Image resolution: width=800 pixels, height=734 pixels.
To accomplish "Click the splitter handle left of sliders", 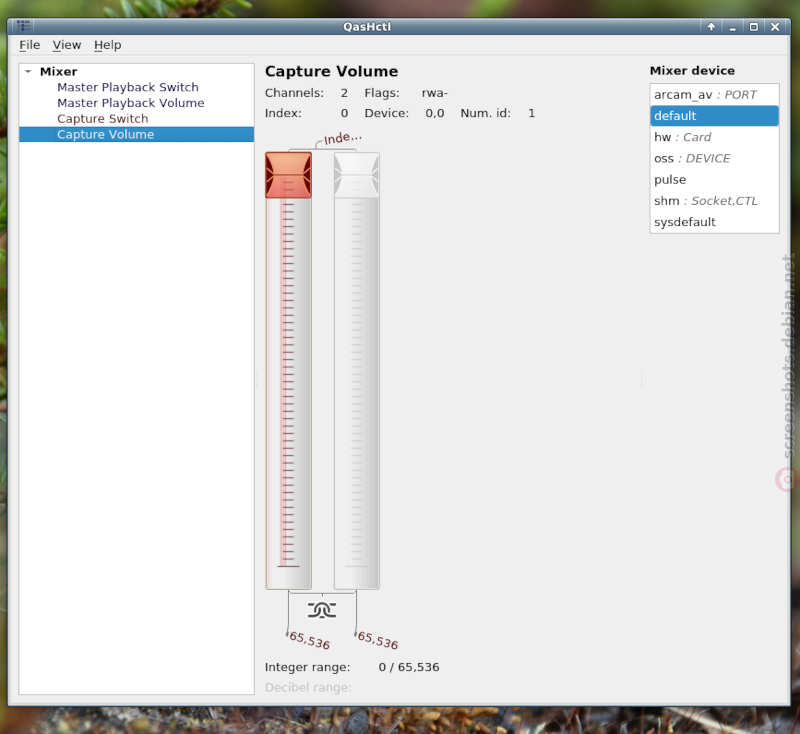I will coord(257,379).
